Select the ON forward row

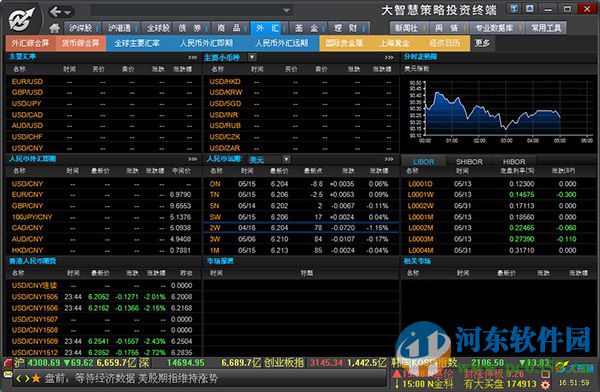(x=300, y=184)
